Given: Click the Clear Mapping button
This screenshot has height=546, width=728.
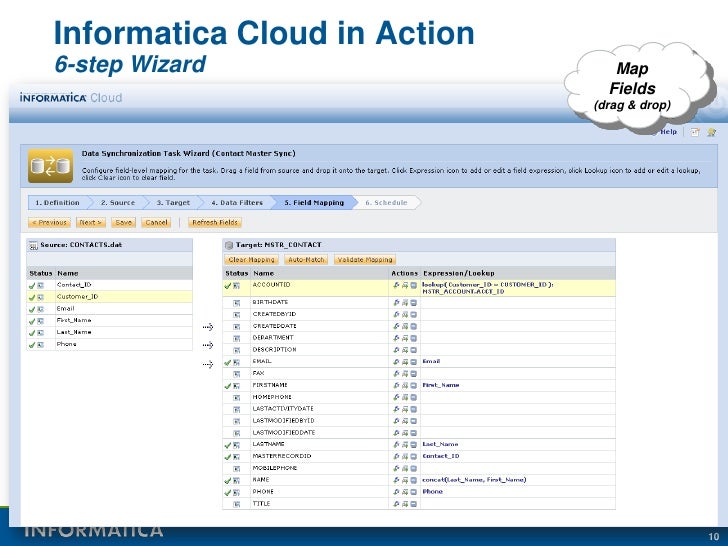Looking at the screenshot, I should 252,260.
